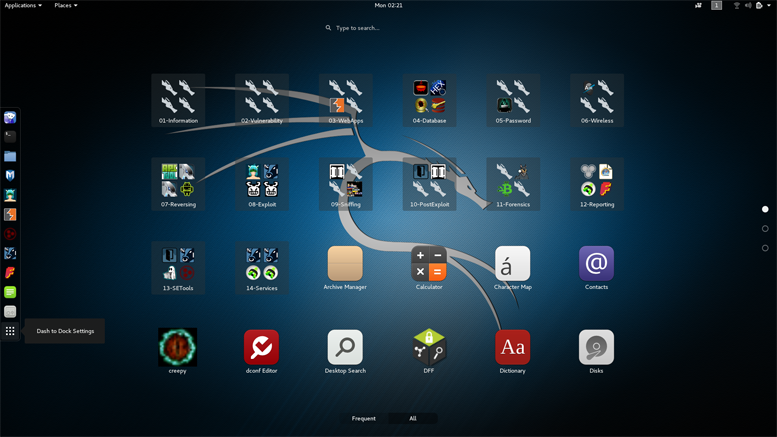This screenshot has height=437, width=777.
Task: Switch to the Frequent apps tab
Action: (x=364, y=419)
